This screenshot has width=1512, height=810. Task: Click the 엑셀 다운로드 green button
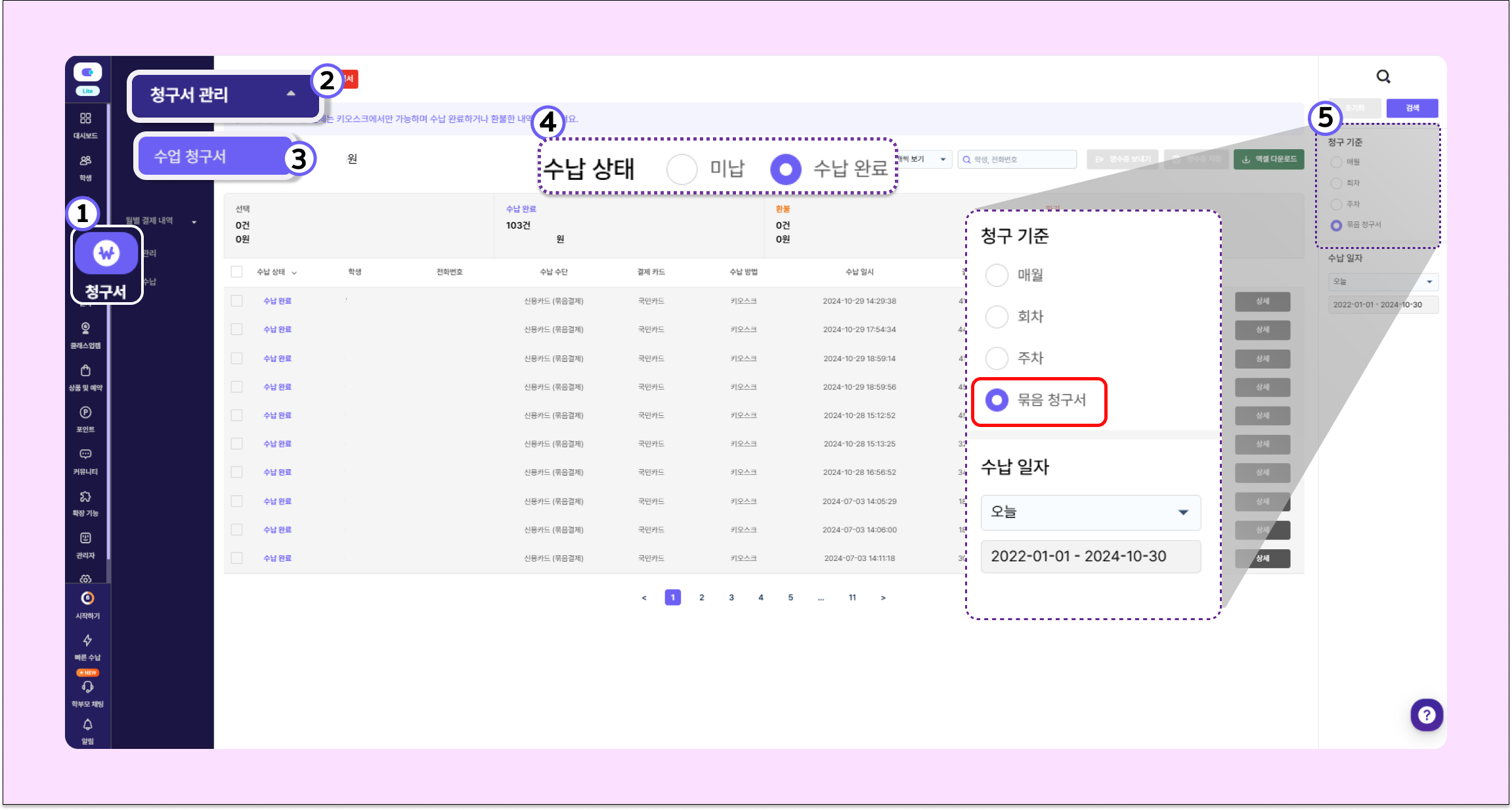pyautogui.click(x=1268, y=159)
